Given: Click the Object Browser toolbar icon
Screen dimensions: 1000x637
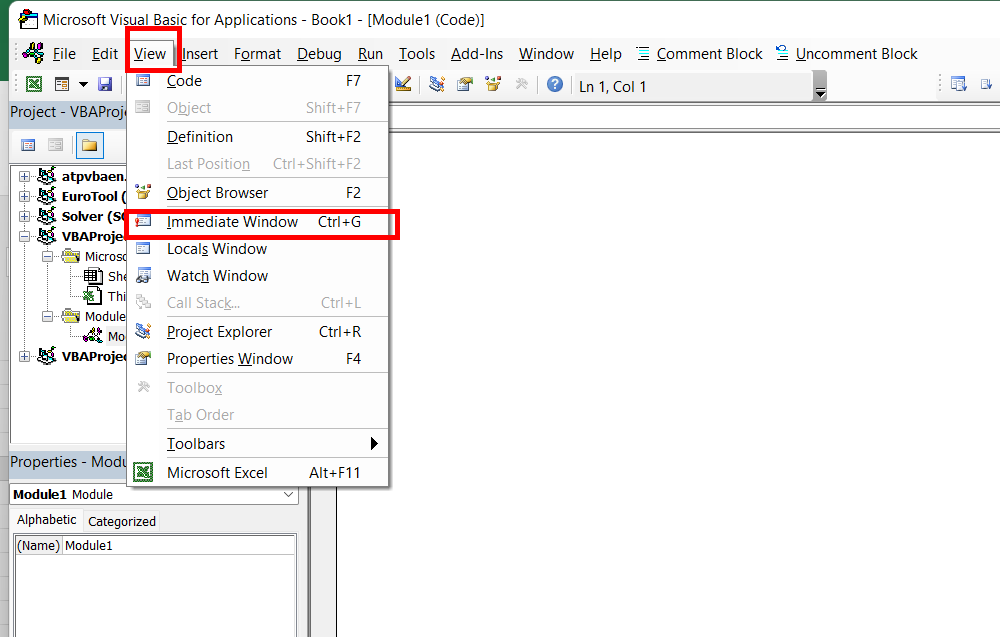Looking at the screenshot, I should (x=493, y=84).
